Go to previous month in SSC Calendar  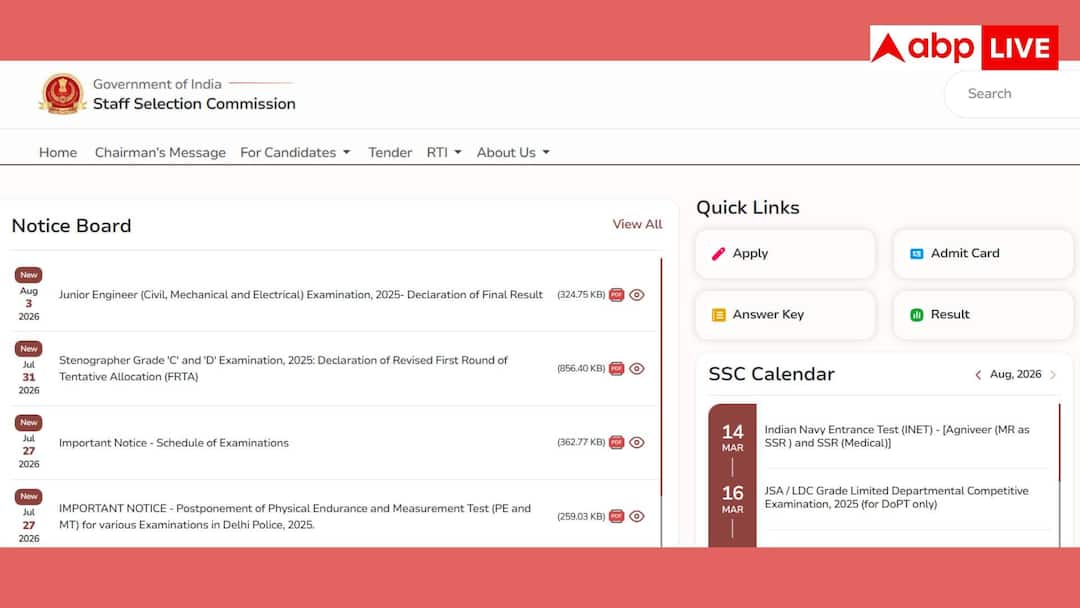pos(978,375)
